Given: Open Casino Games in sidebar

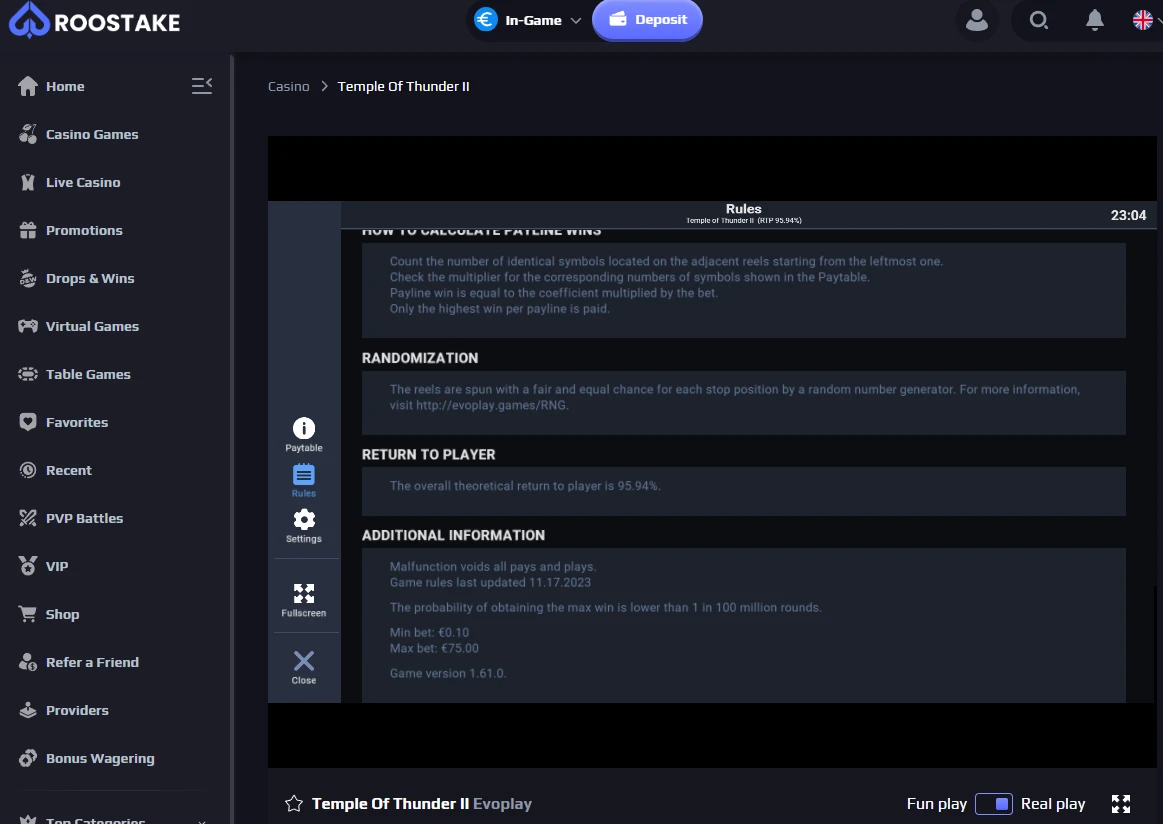Looking at the screenshot, I should (x=92, y=134).
